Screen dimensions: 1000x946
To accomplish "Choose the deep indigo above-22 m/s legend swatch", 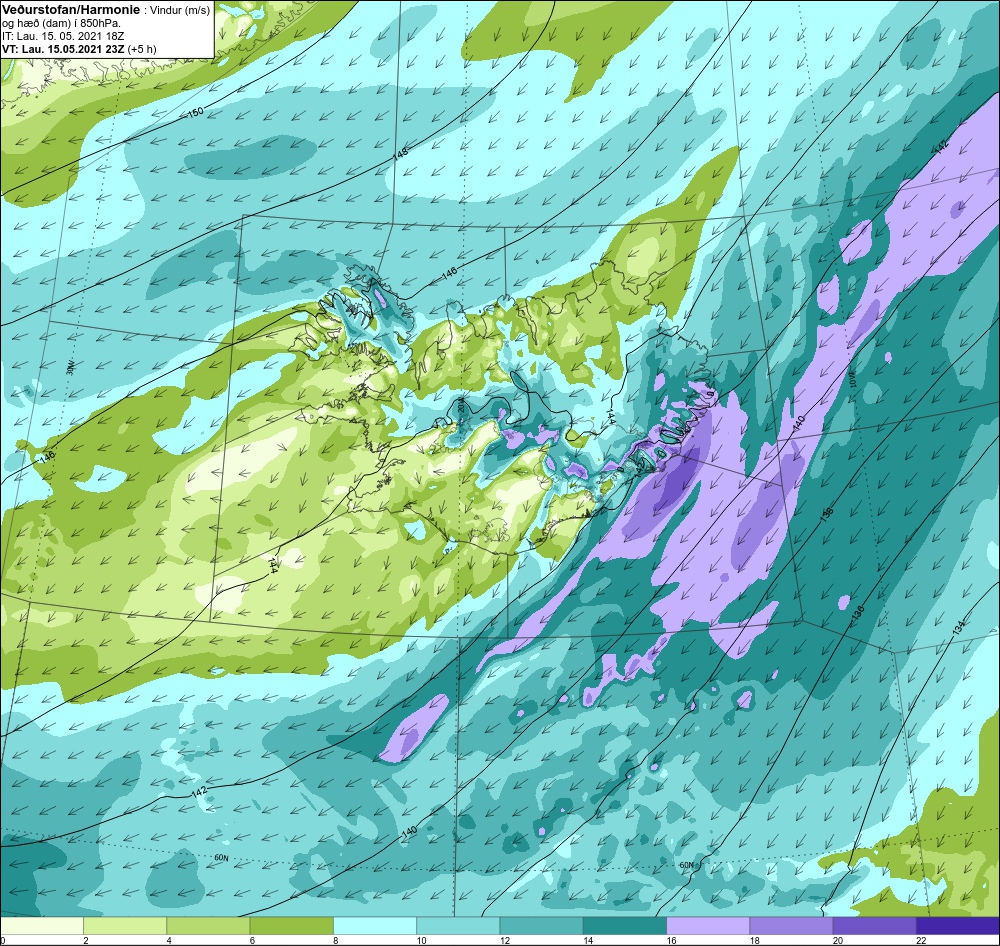I will (x=958, y=925).
